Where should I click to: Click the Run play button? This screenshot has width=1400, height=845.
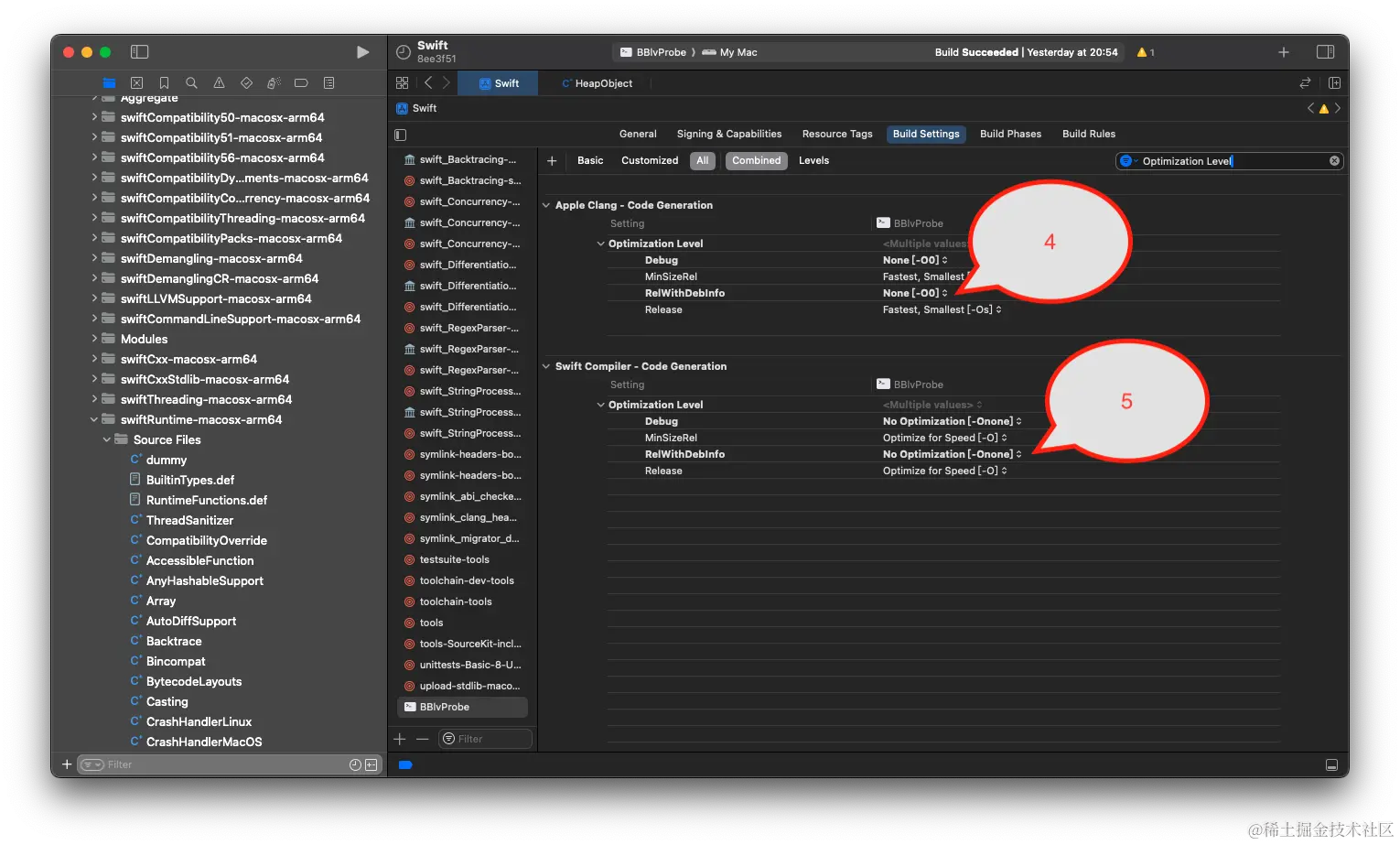click(362, 52)
